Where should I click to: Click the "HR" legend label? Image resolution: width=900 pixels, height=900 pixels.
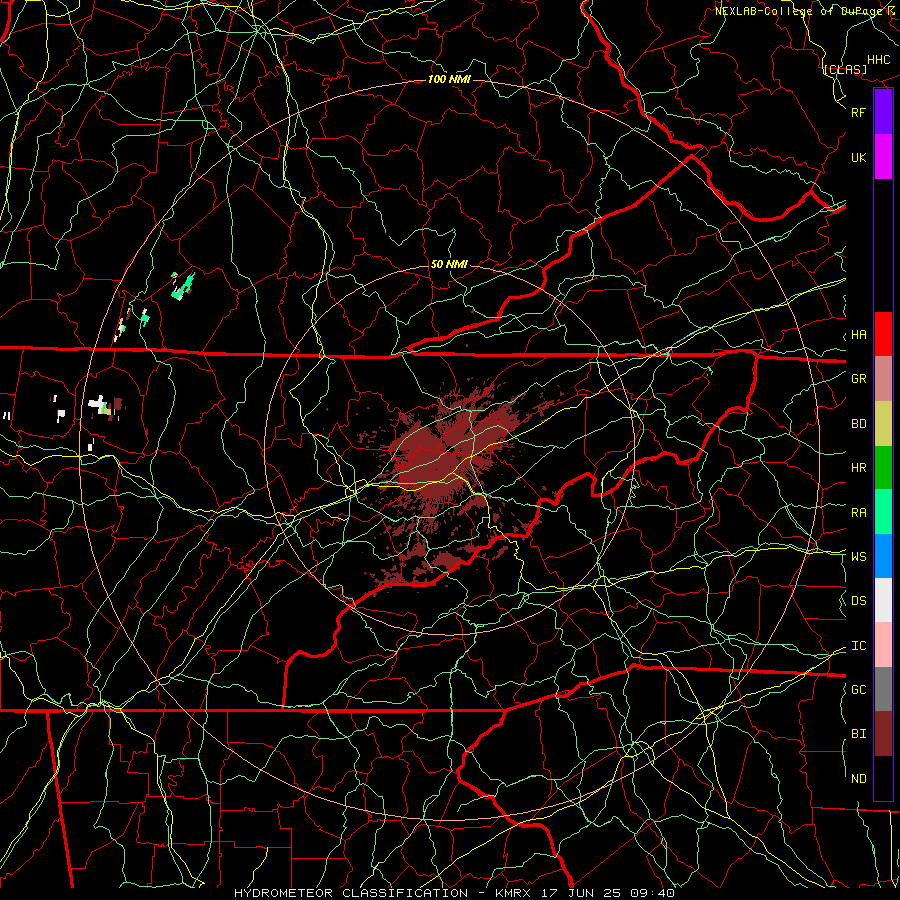(x=858, y=468)
